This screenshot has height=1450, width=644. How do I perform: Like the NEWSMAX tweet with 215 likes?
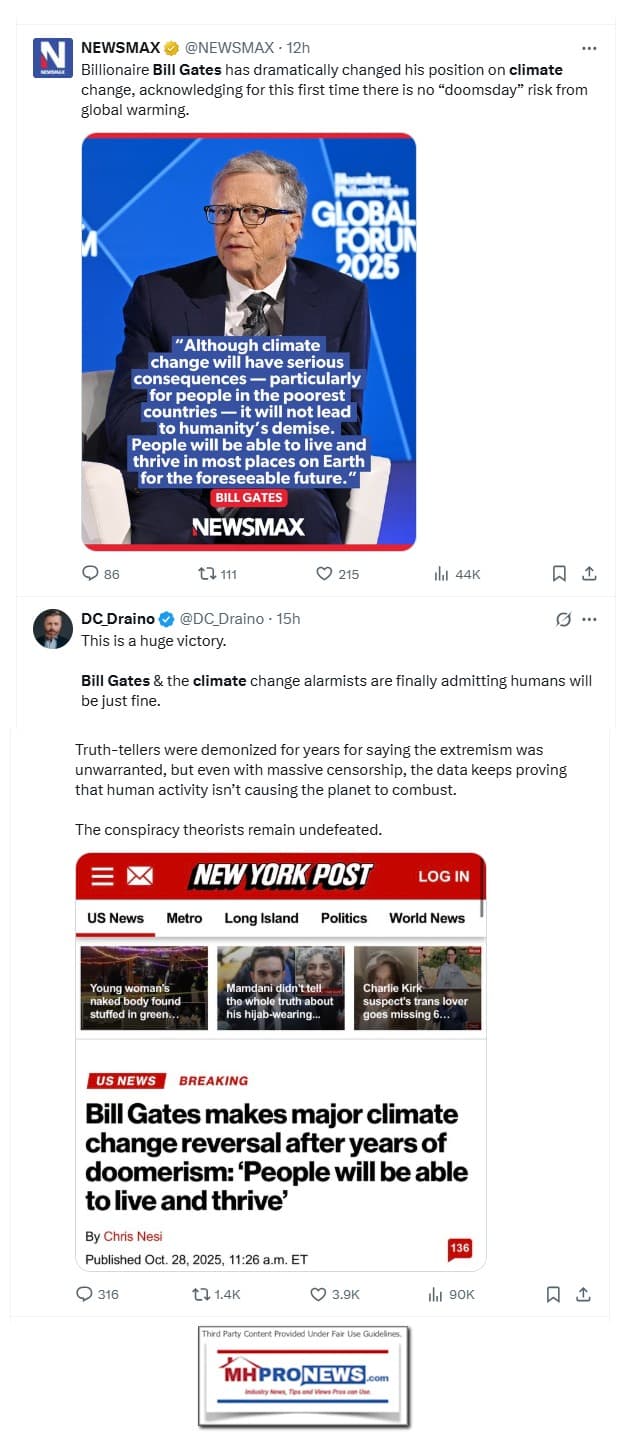[324, 574]
